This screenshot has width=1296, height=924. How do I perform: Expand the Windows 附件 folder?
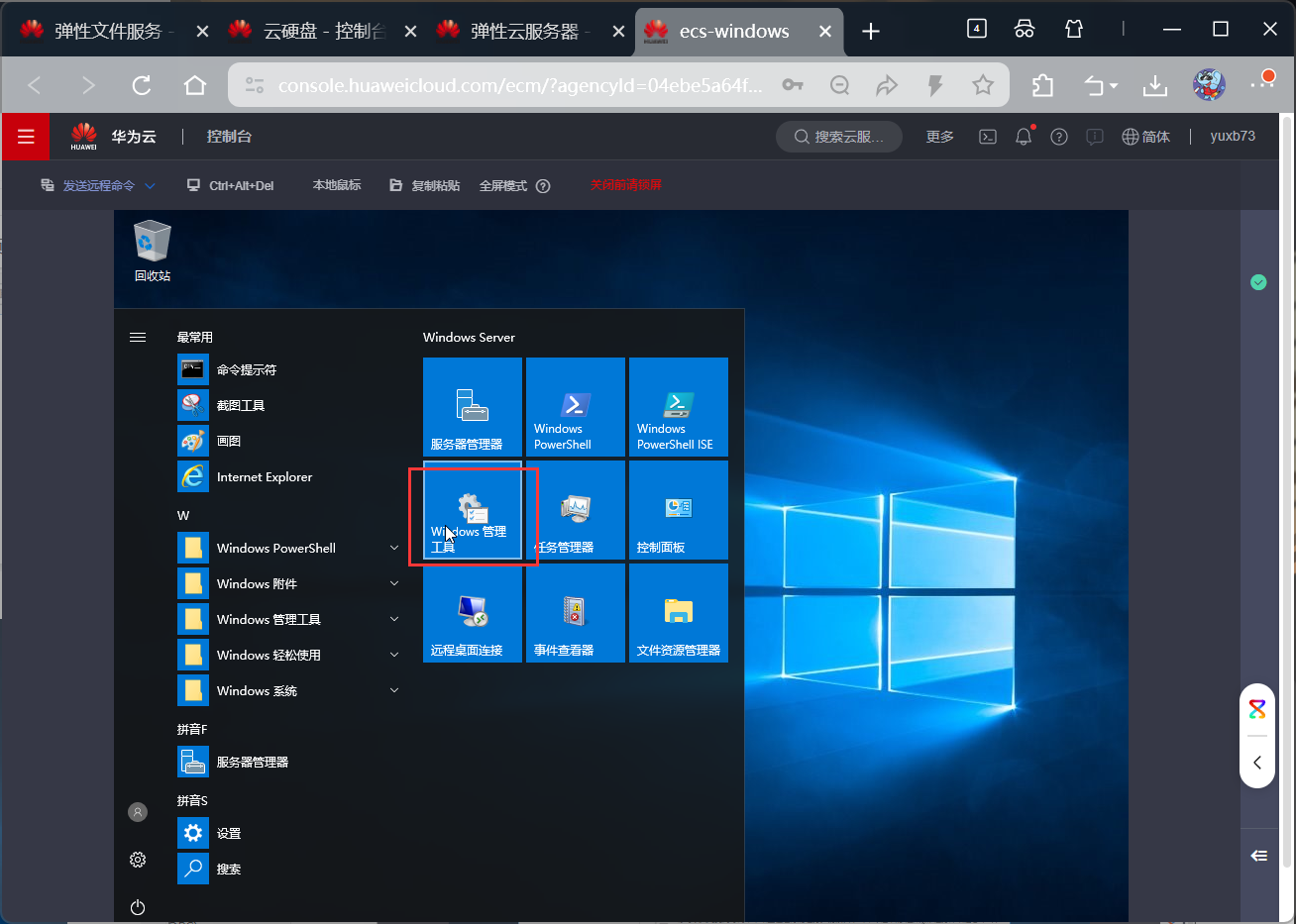288,583
